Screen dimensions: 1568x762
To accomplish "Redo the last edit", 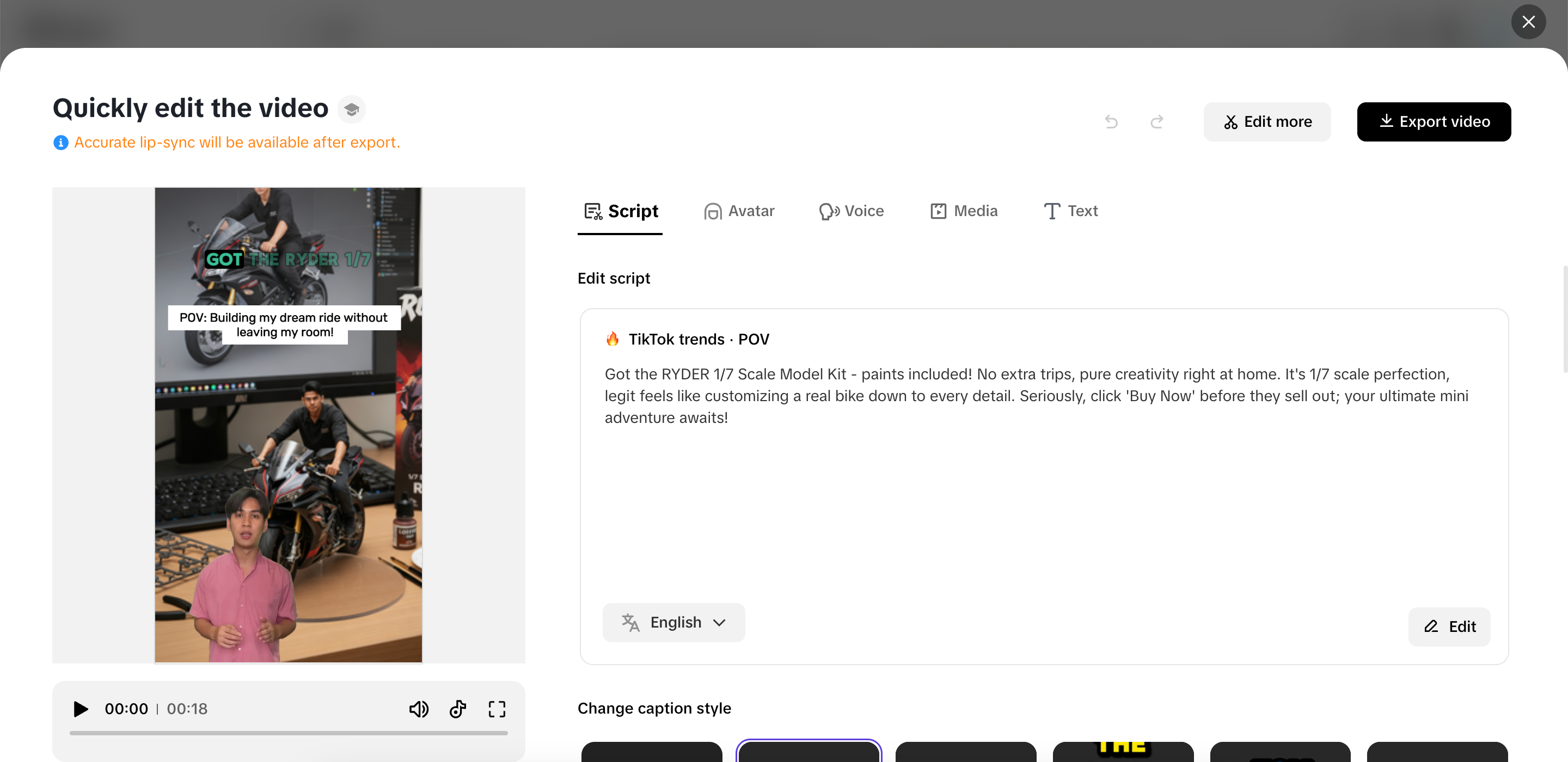I will tap(1156, 122).
